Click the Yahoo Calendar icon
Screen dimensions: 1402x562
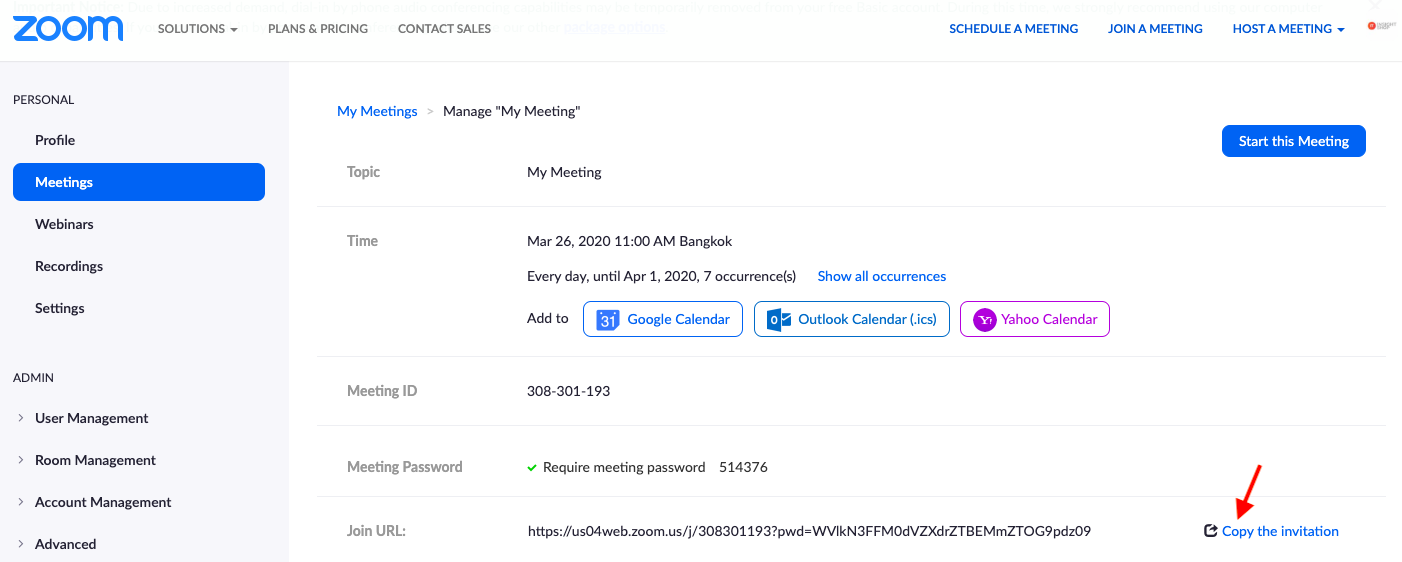point(985,320)
